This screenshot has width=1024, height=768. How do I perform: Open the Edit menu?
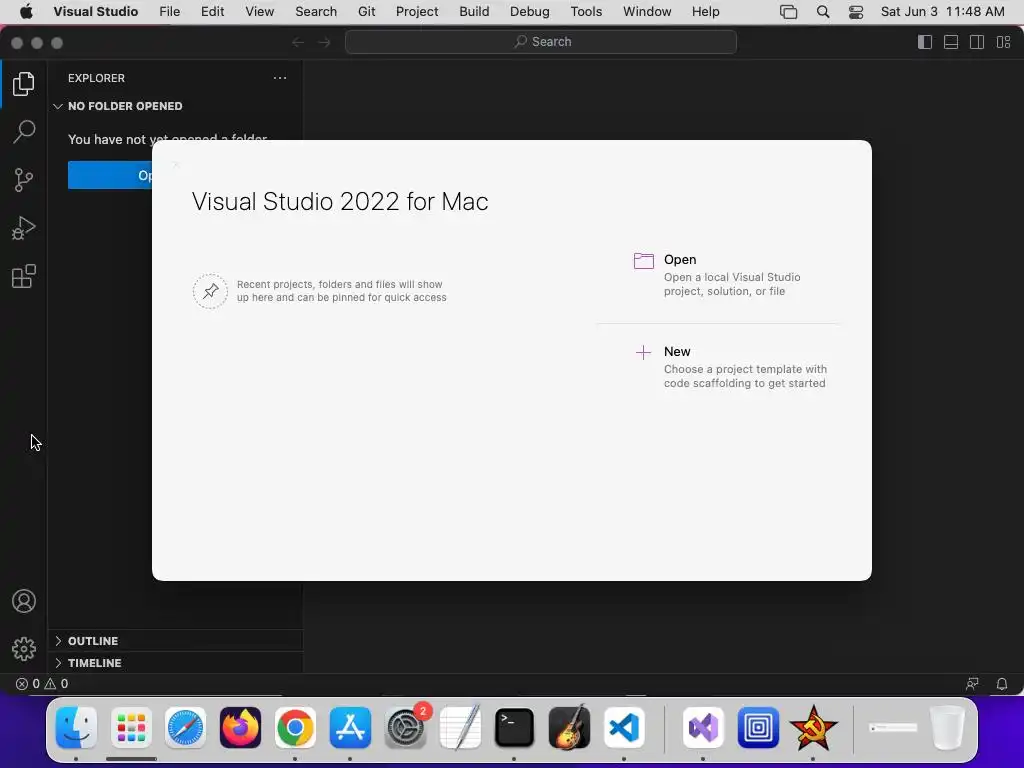click(212, 12)
